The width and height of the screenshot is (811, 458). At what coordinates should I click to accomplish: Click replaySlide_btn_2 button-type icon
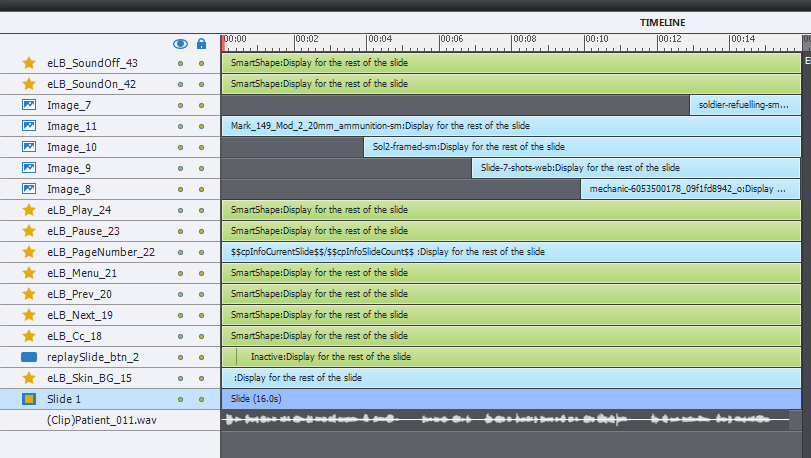pos(29,357)
